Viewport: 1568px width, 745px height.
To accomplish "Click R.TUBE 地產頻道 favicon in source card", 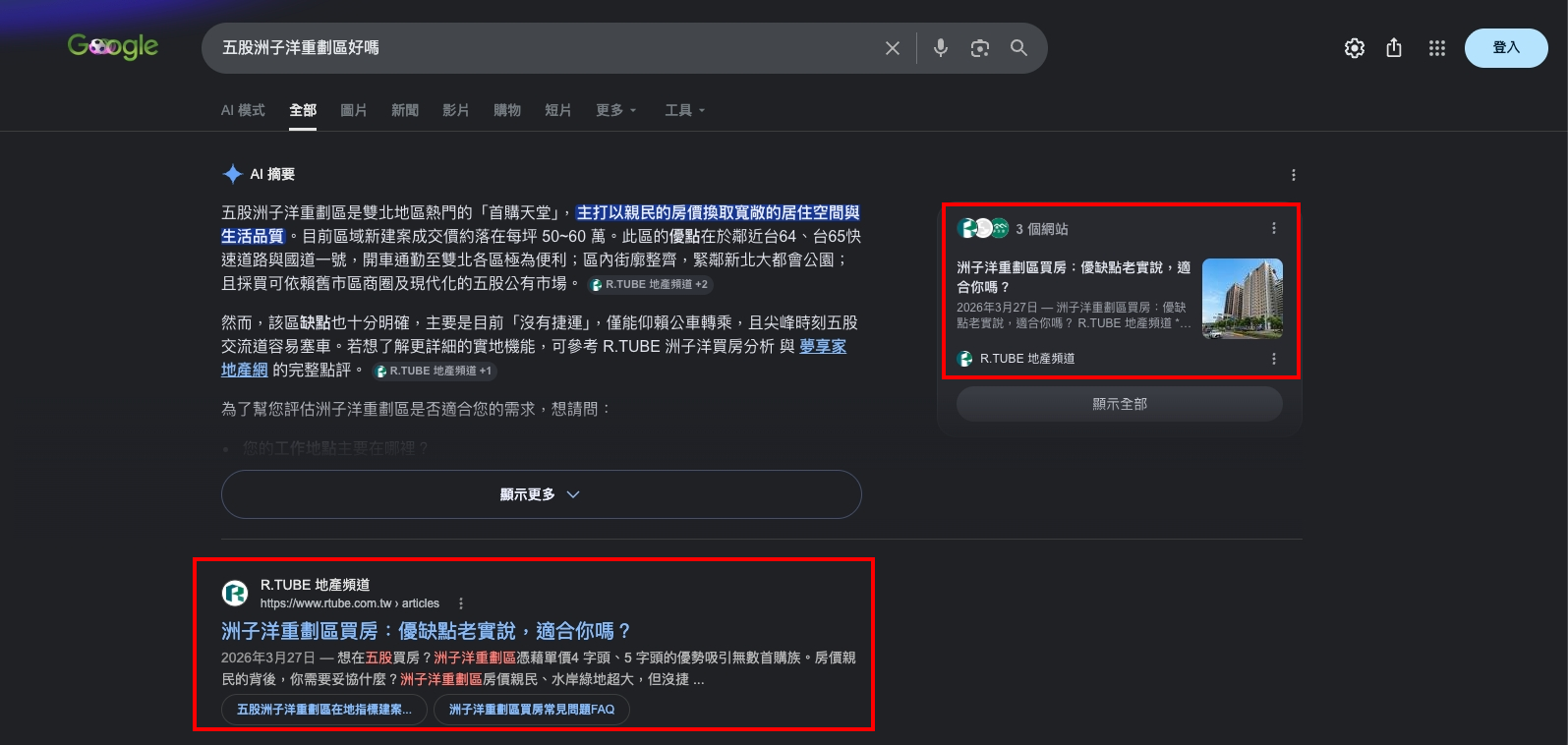I will point(965,359).
